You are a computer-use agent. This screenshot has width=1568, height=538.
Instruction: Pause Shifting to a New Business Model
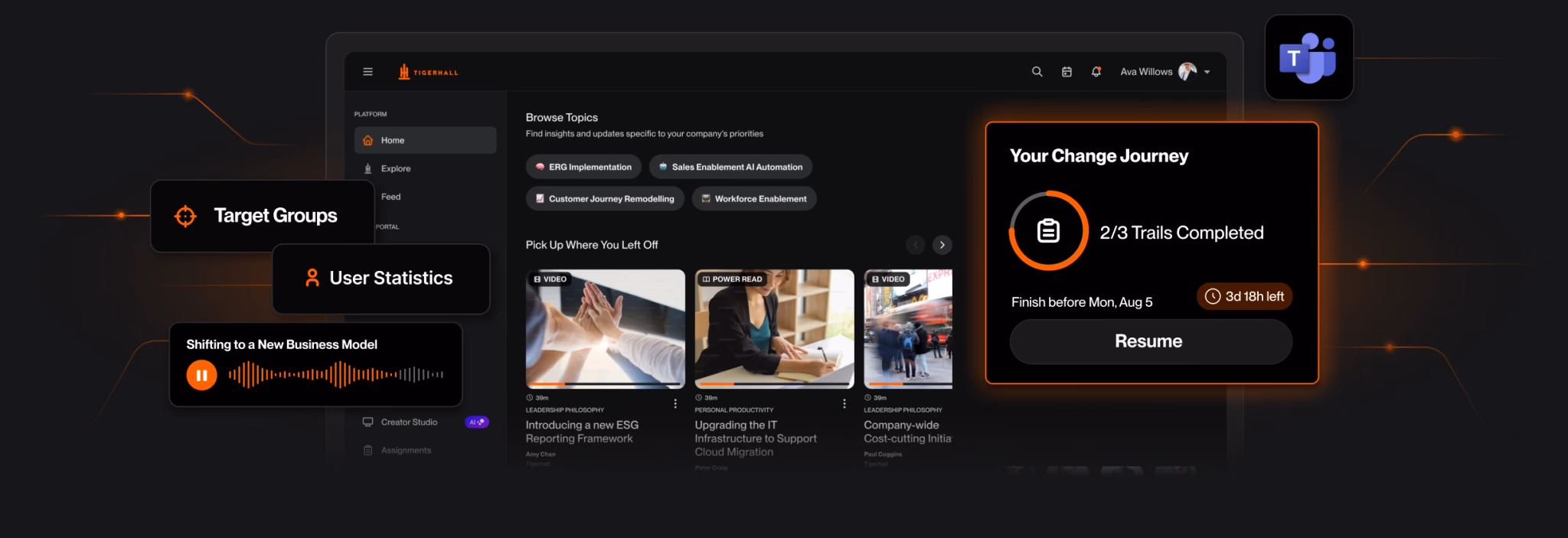[x=201, y=375]
